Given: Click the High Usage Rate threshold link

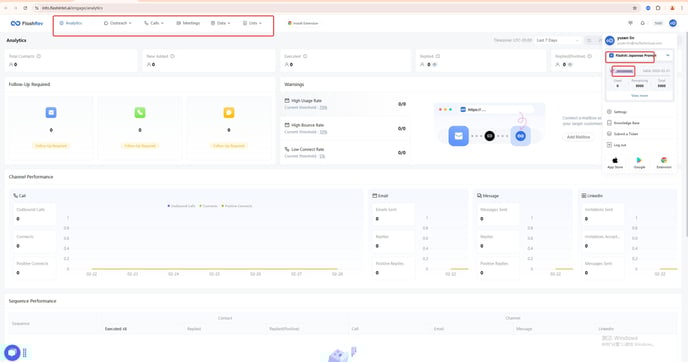Looking at the screenshot, I should pyautogui.click(x=323, y=108).
